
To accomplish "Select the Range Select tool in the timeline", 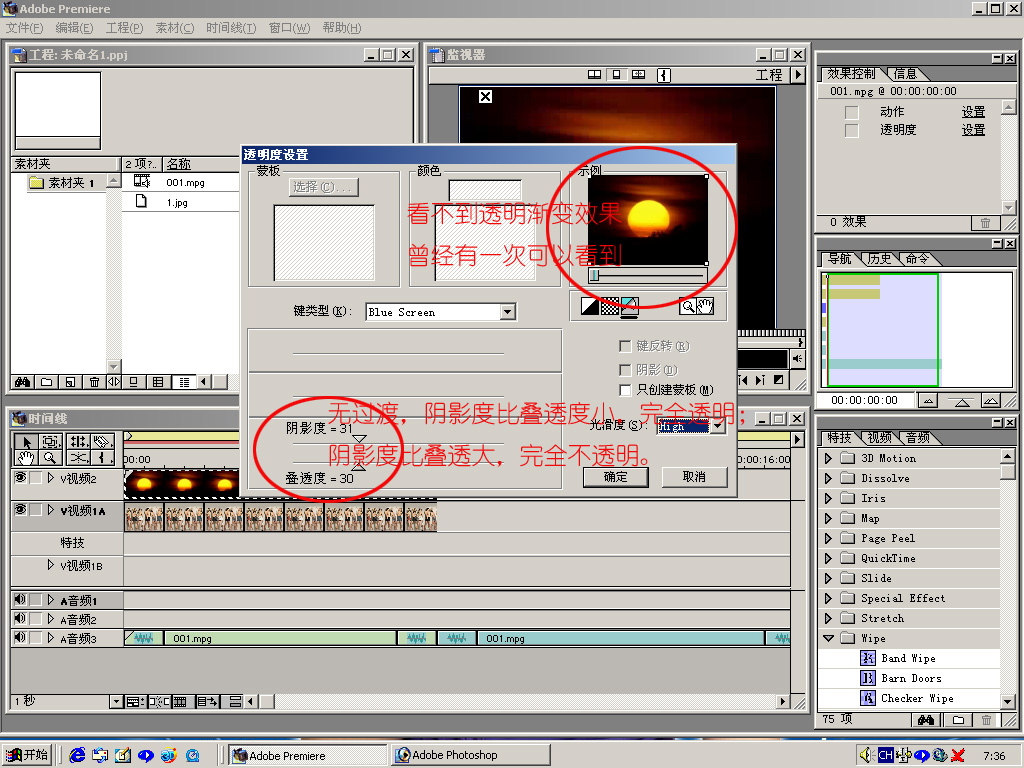I will click(51, 441).
